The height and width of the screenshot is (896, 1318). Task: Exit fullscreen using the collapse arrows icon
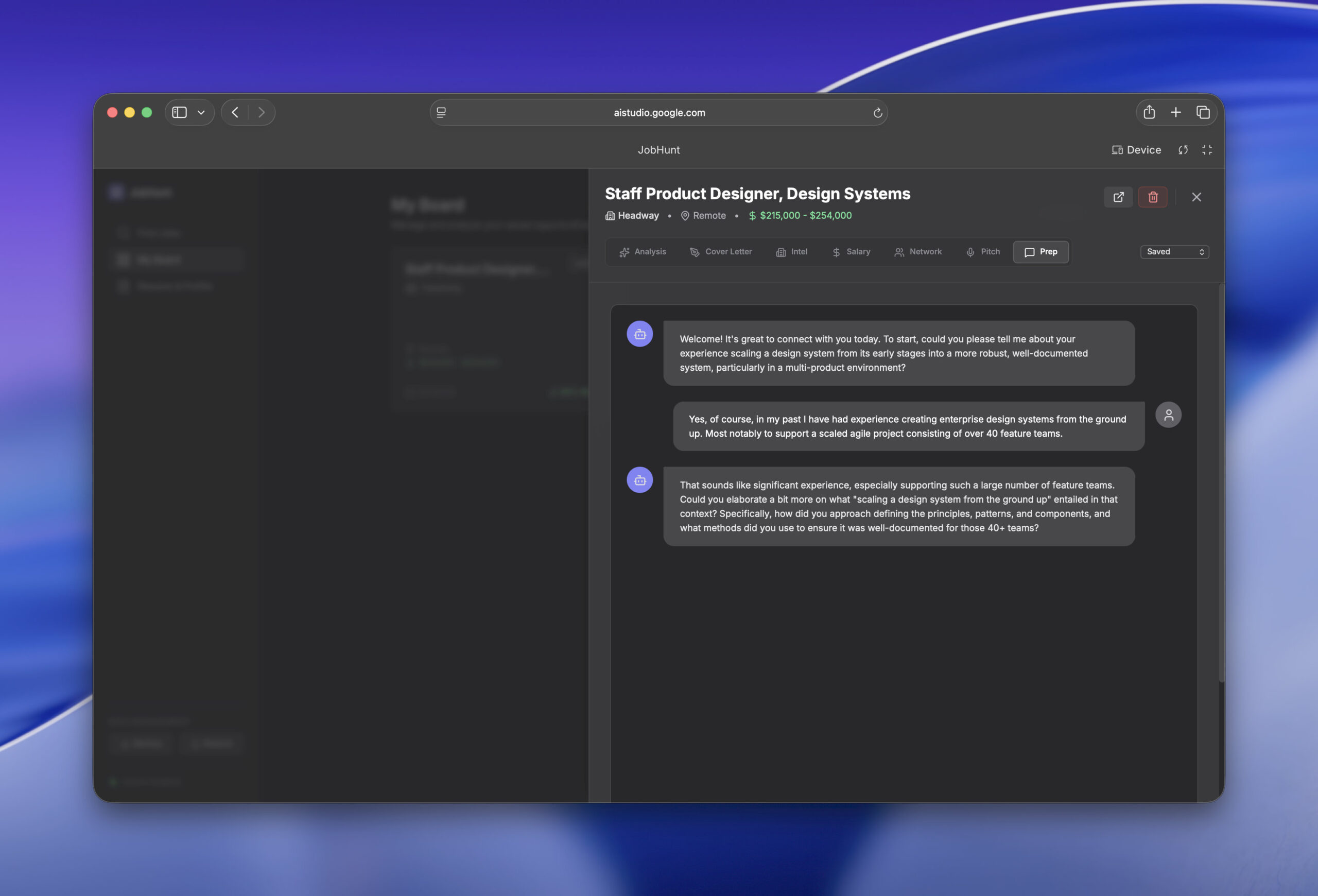click(x=1207, y=150)
